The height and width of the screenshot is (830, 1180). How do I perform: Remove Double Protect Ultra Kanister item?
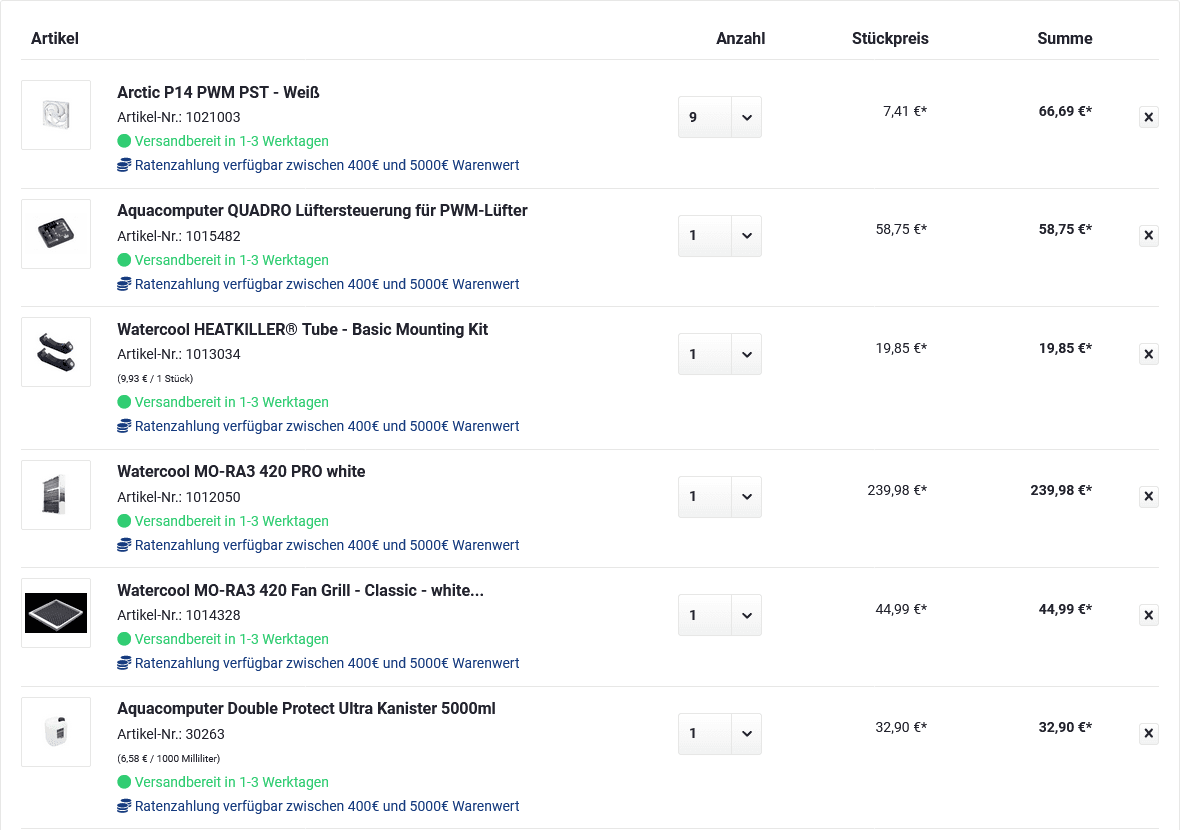click(x=1148, y=734)
